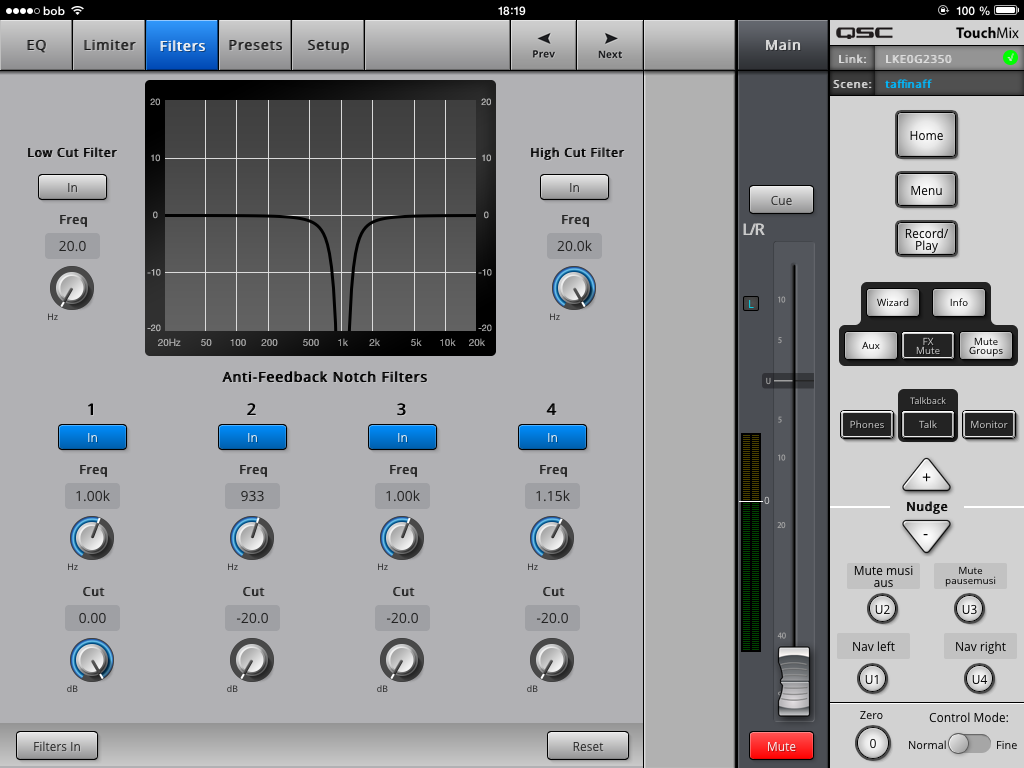
Task: Click the L/R main fader handle
Action: [794, 682]
